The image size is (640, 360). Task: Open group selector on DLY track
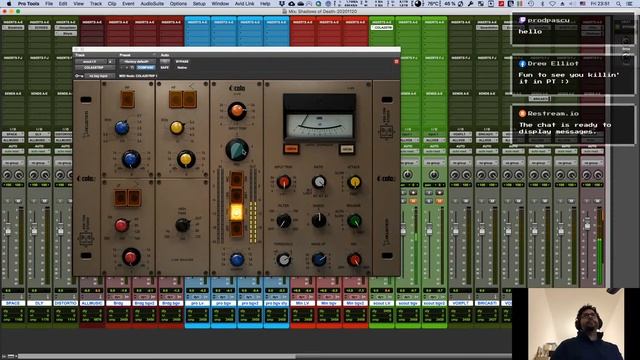click(x=39, y=163)
